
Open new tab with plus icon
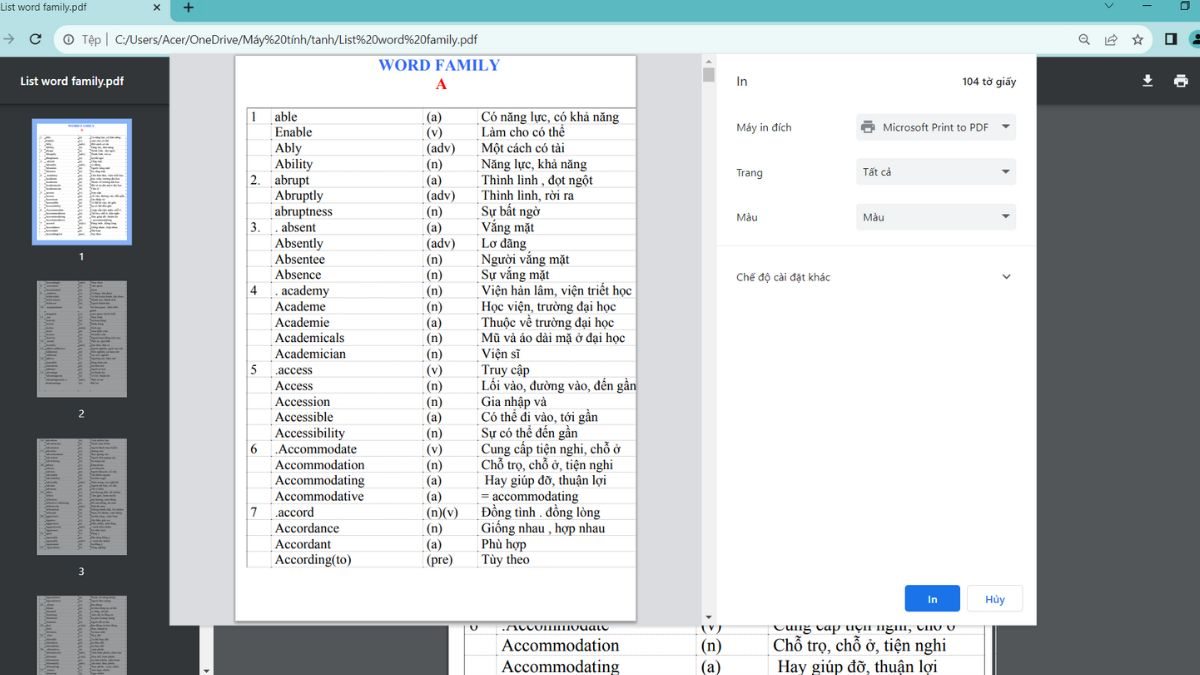[x=188, y=8]
